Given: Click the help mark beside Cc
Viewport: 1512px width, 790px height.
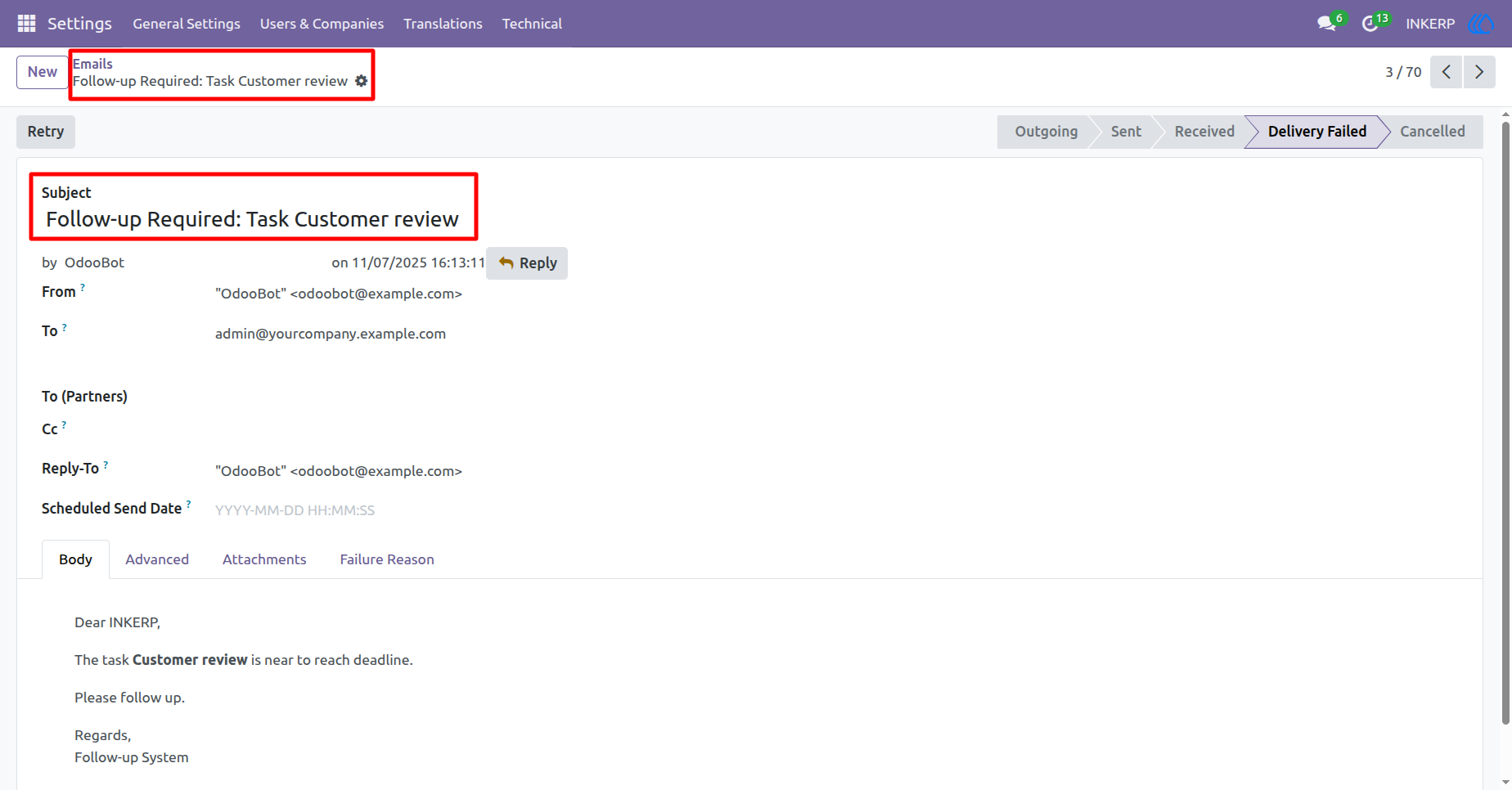Looking at the screenshot, I should 64,425.
